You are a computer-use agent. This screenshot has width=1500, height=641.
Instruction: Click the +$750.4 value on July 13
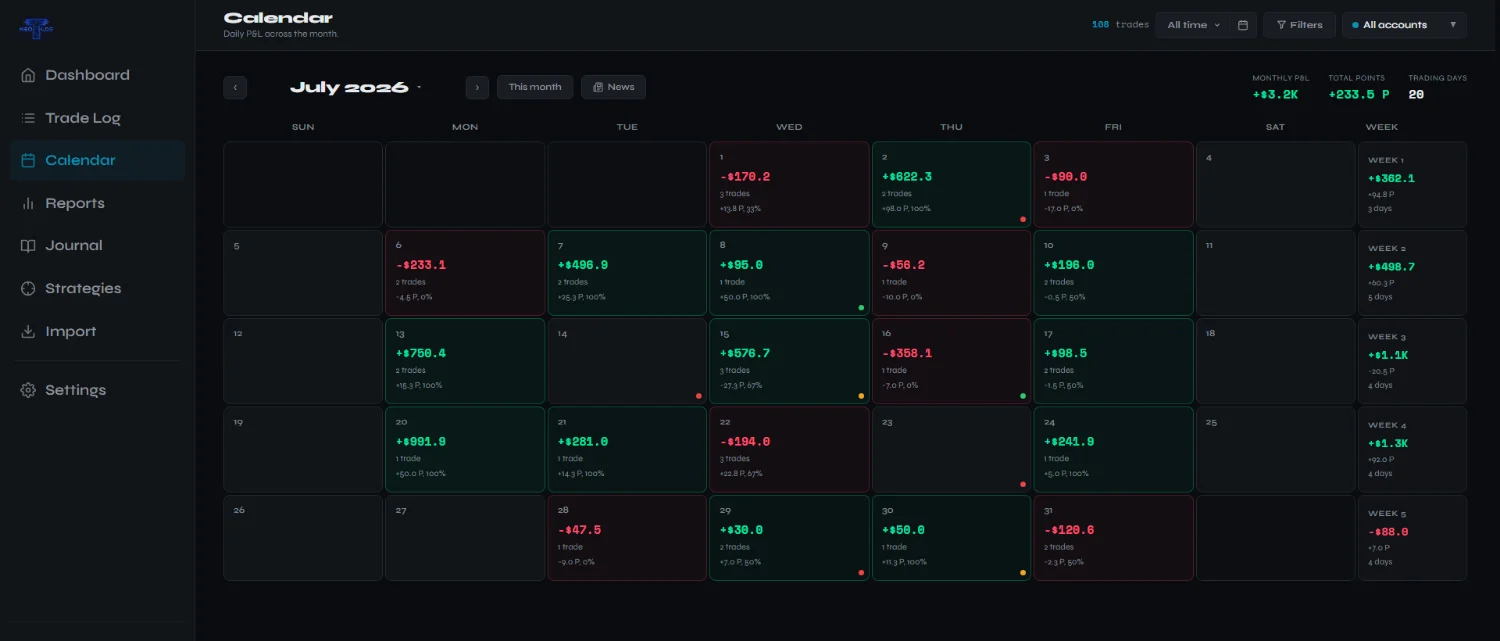tap(421, 353)
